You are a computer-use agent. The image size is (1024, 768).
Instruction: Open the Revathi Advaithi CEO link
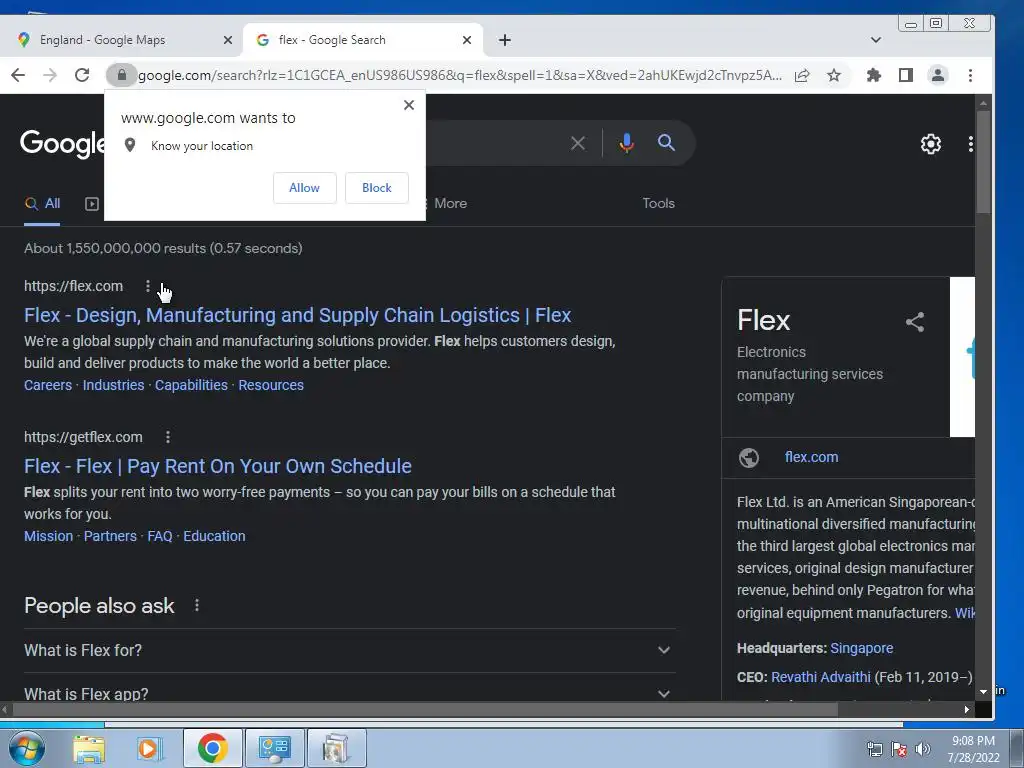821,677
